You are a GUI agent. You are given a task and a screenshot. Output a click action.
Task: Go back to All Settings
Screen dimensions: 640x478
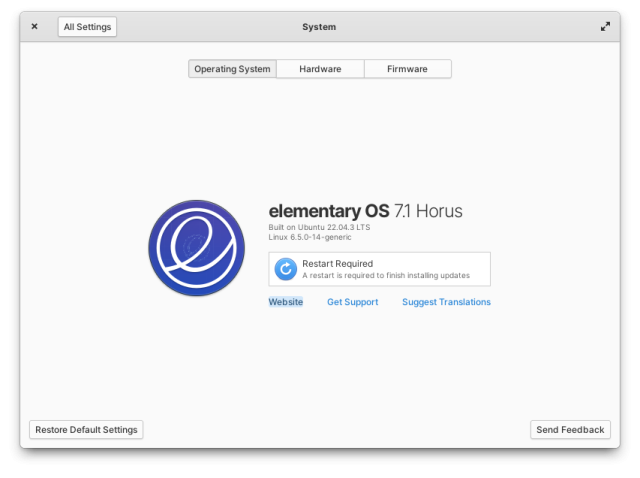(x=87, y=27)
